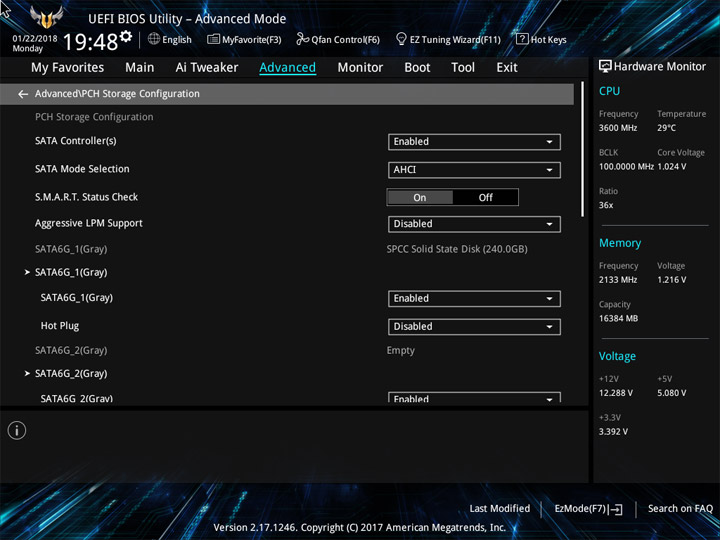Screen dimensions: 720x540
Task: Click the EZ Tuning Wizard bulb icon
Action: click(x=401, y=39)
